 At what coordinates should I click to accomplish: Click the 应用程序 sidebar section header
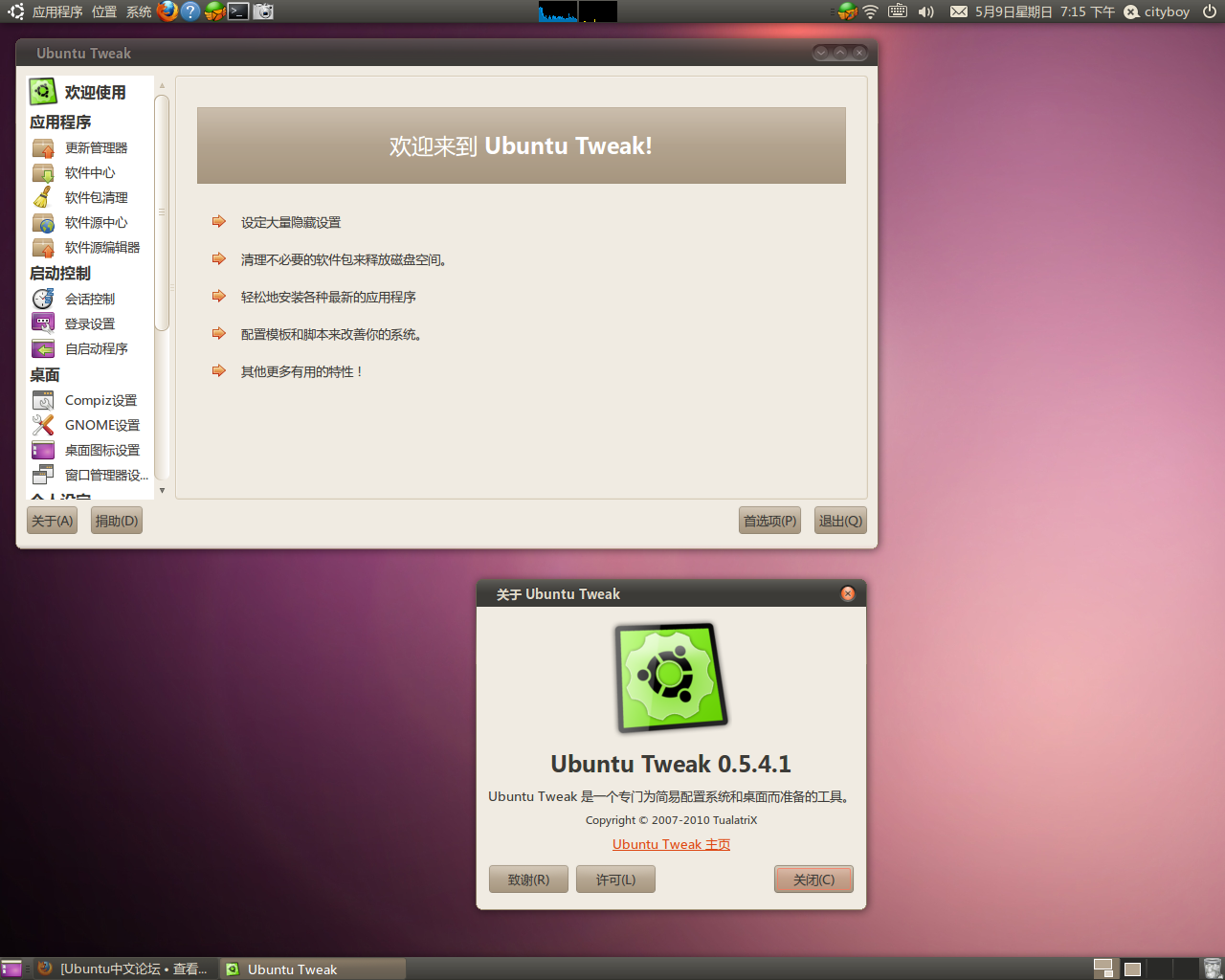[x=60, y=122]
